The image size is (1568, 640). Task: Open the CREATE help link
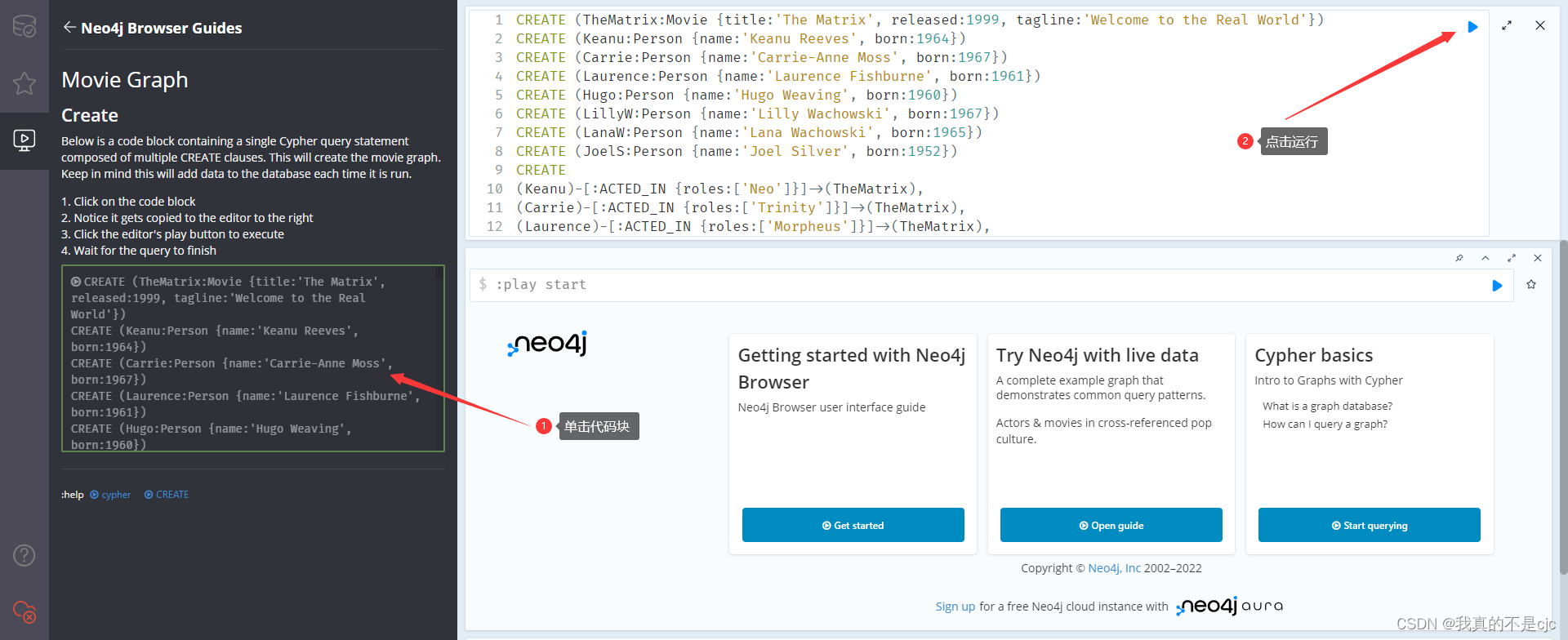(x=167, y=495)
